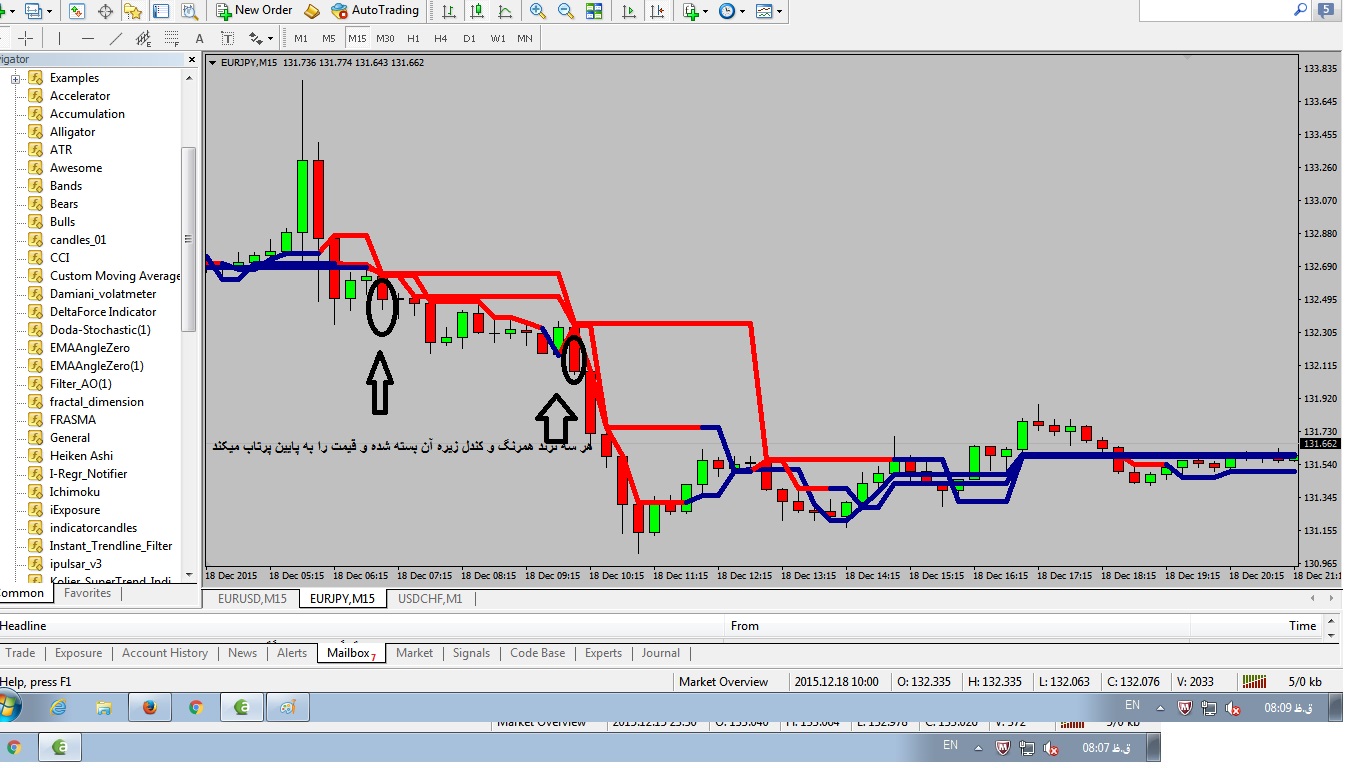Open the Profiles toolbar icon

click(x=32, y=11)
